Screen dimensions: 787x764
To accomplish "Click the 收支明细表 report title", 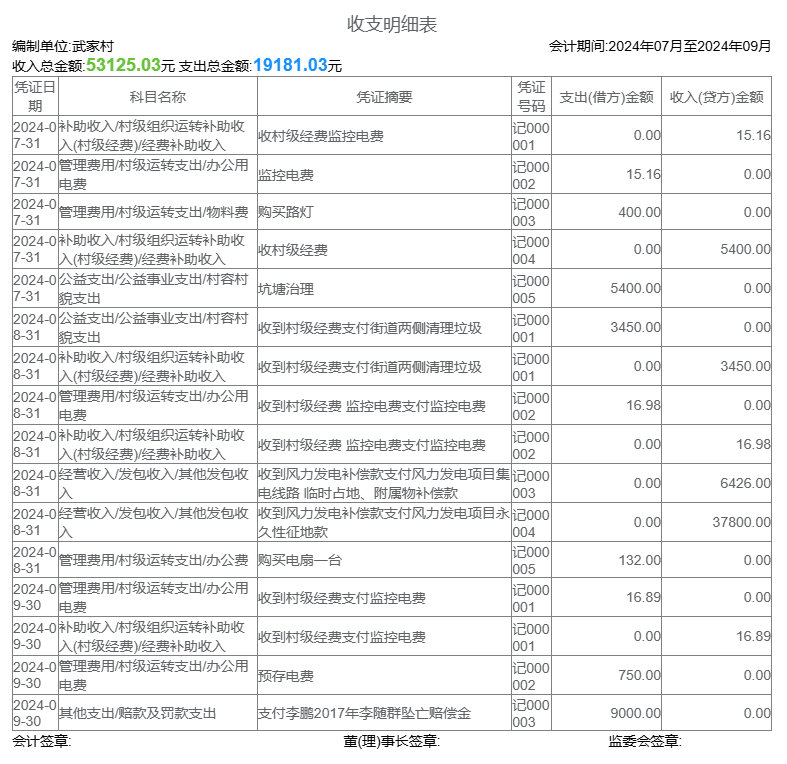I will [x=392, y=24].
